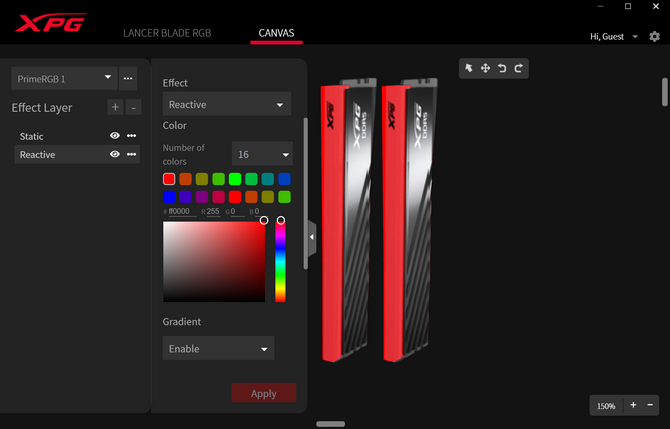Viewport: 670px width, 429px height.
Task: Remove the selected effect layer
Action: pyautogui.click(x=133, y=107)
